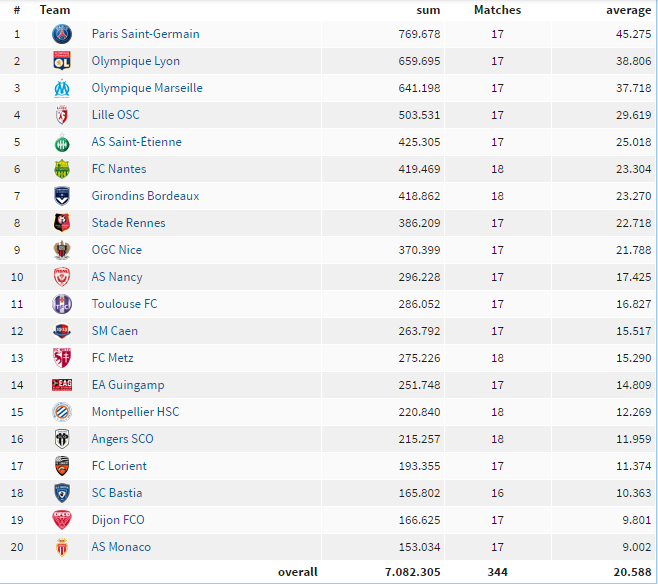
Task: Sort table by the sum column header
Action: 428,10
